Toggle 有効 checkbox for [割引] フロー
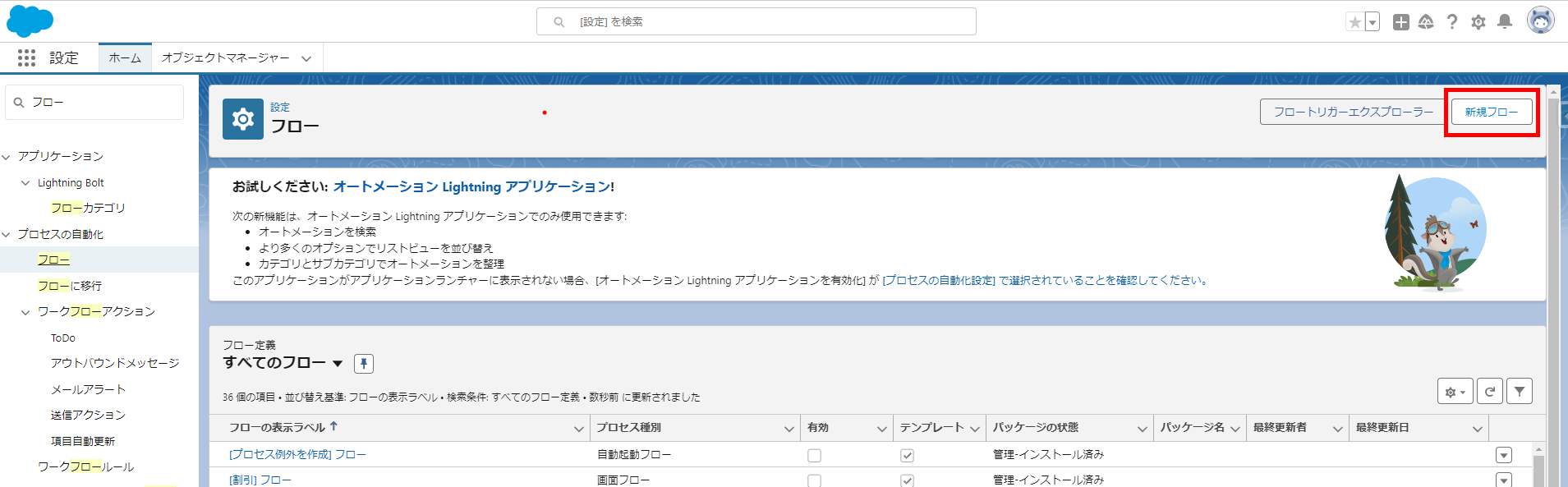The image size is (1568, 487). [814, 480]
